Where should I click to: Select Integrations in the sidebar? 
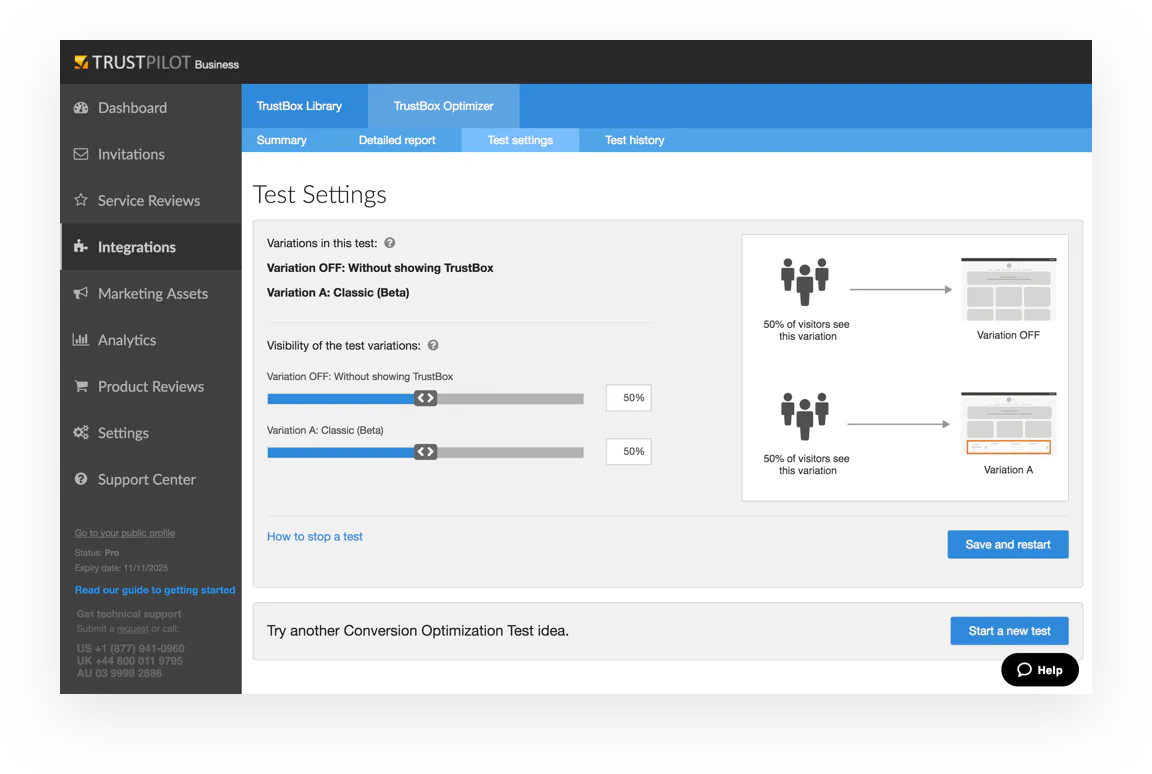(151, 247)
